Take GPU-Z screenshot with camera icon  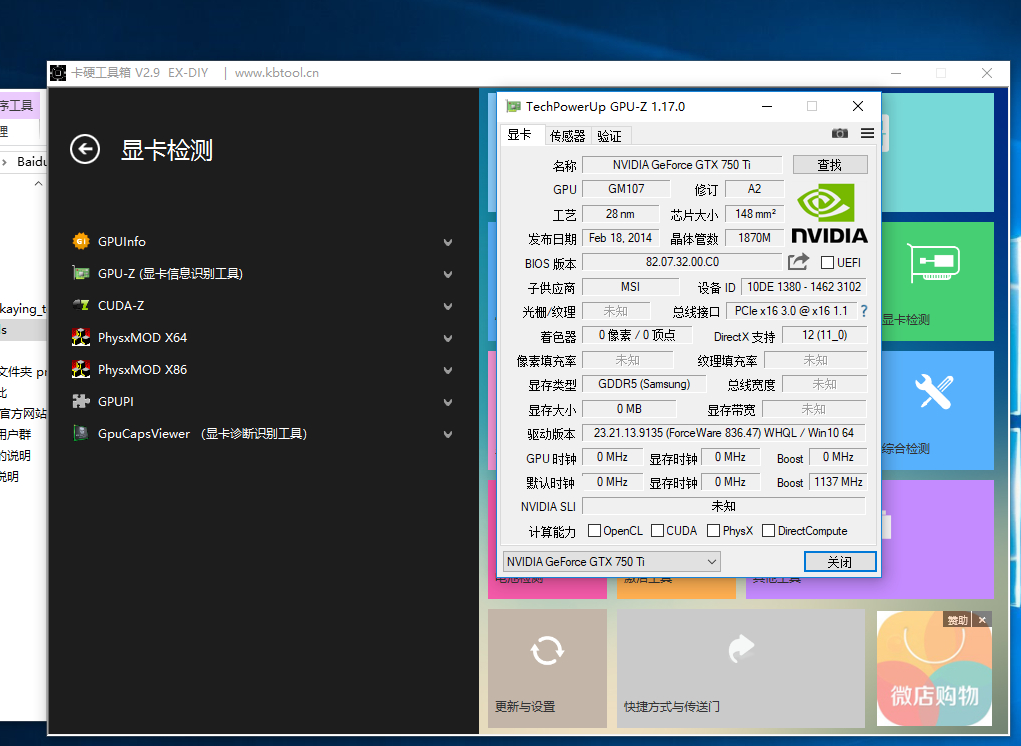point(840,133)
